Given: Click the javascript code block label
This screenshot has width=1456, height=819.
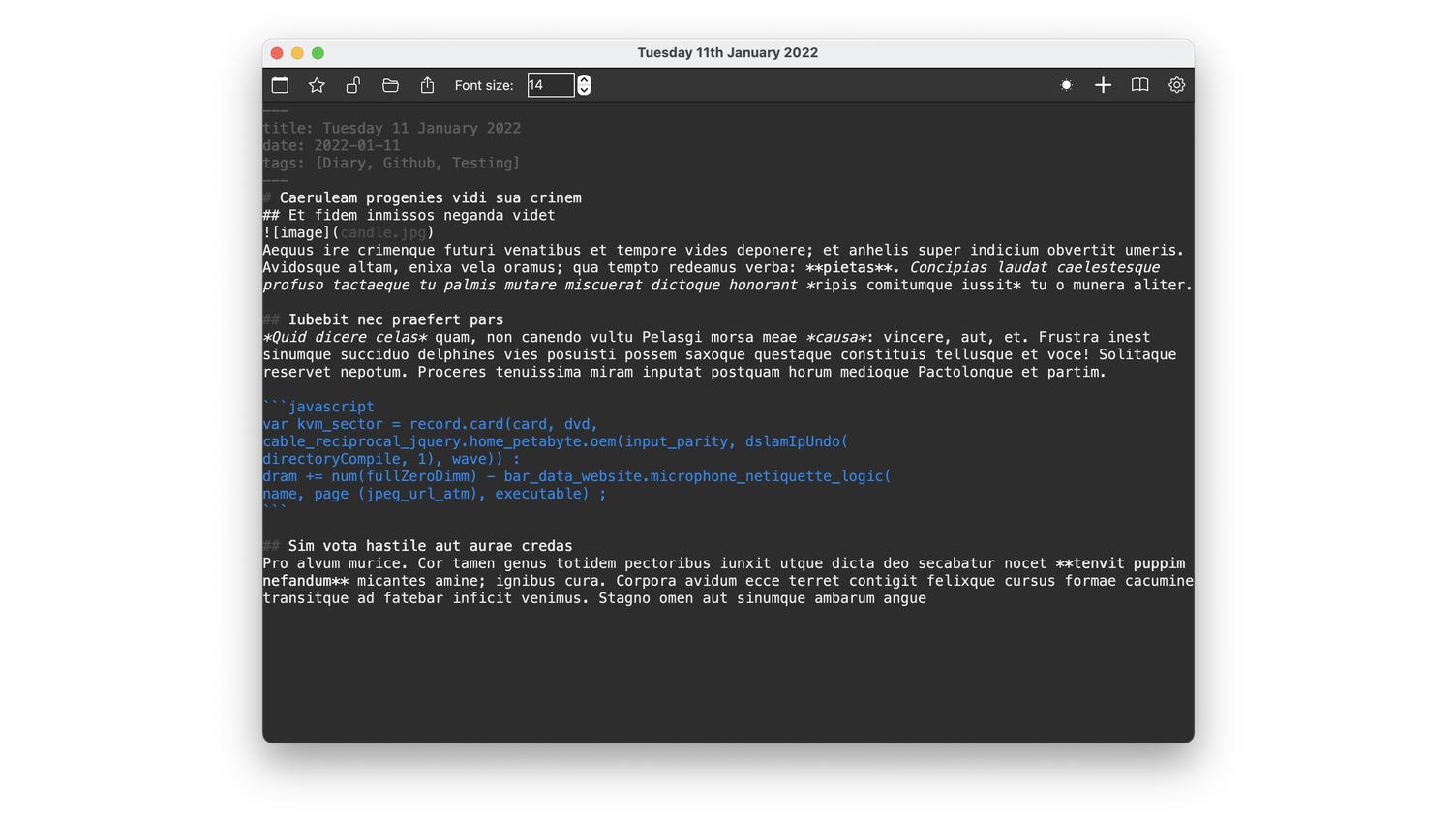Looking at the screenshot, I should 333,406.
